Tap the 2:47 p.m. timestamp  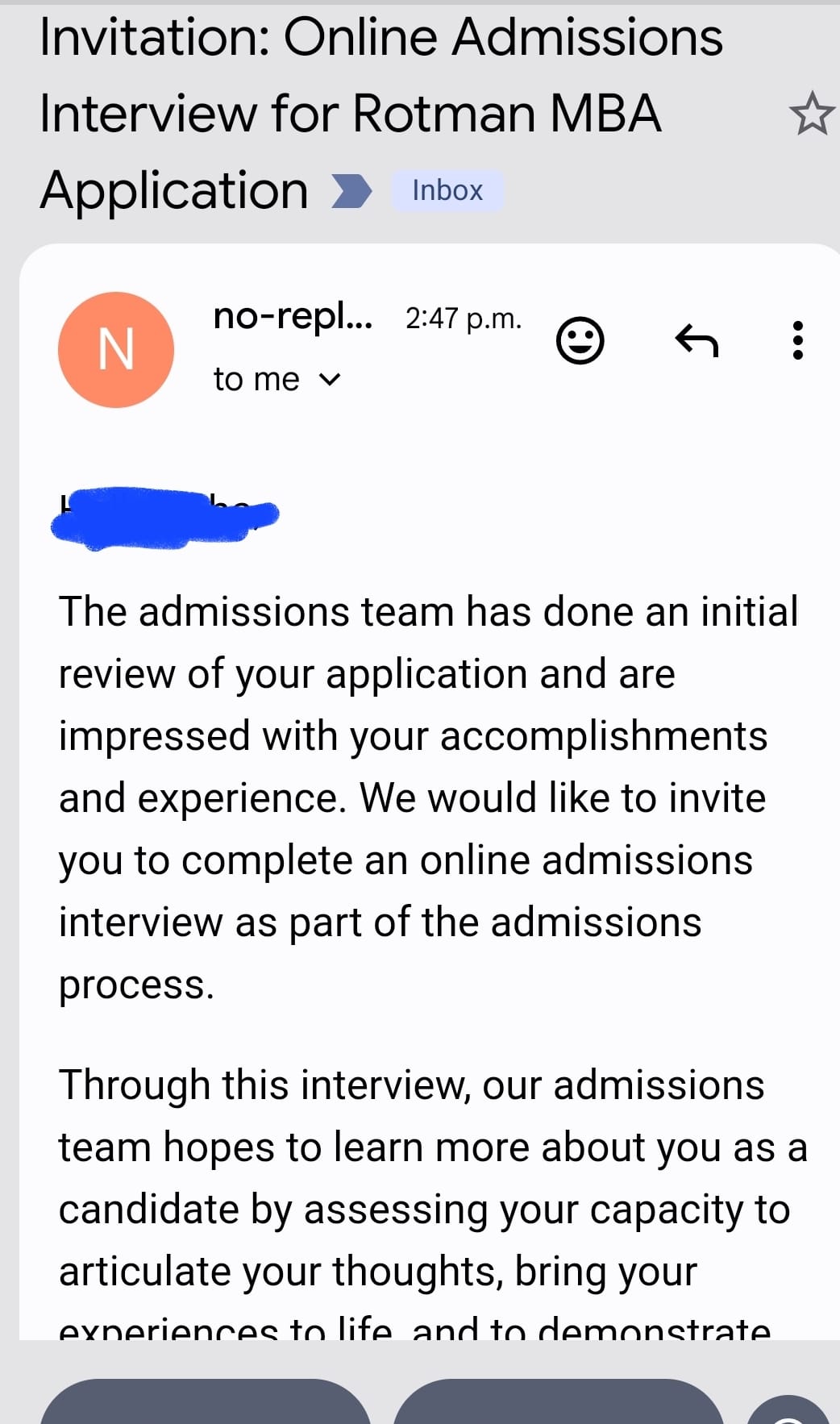tap(464, 319)
